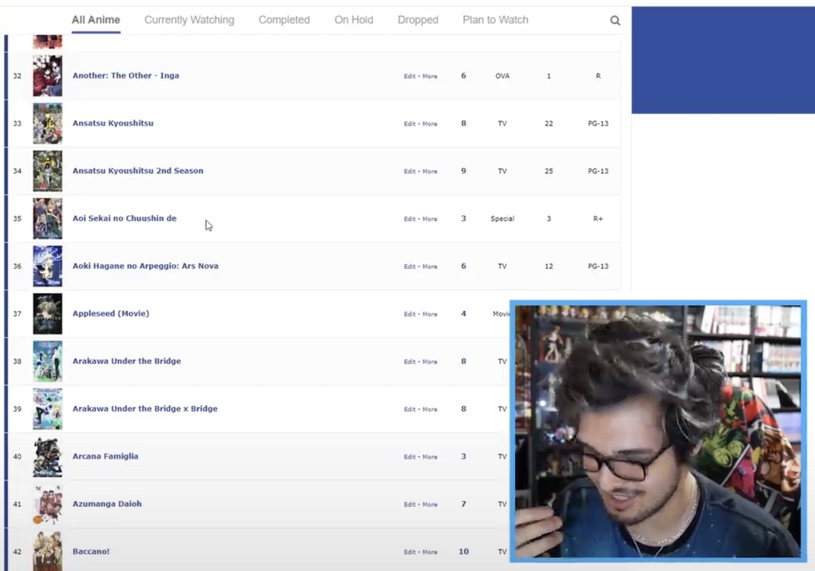
Task: Switch to the On Hold tab
Action: 354,20
